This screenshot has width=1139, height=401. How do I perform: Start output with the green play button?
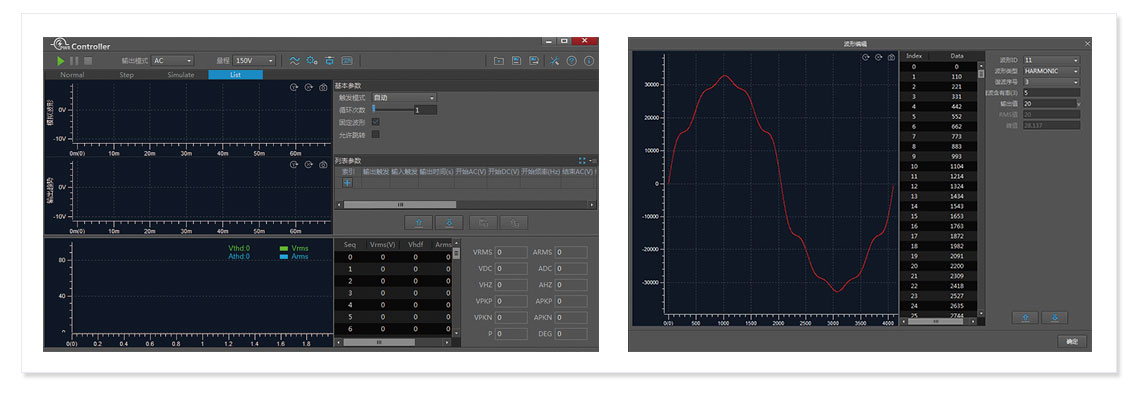point(61,61)
